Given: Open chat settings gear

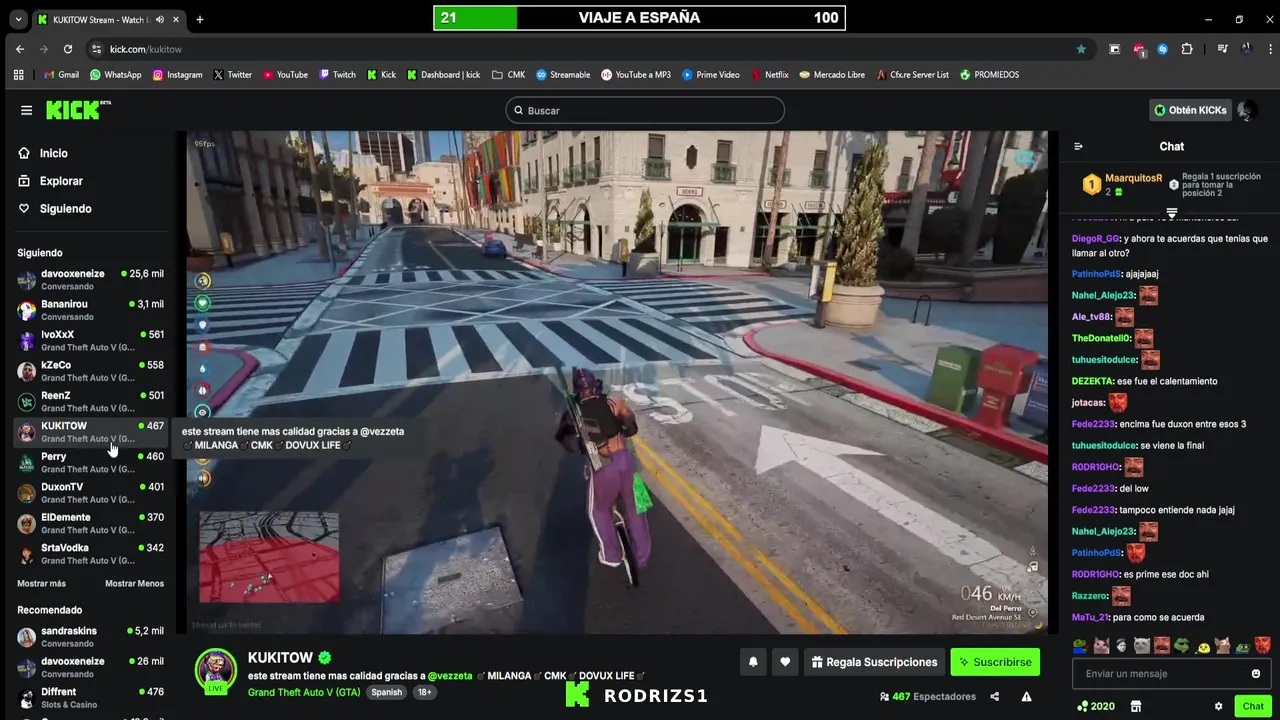Looking at the screenshot, I should point(1218,706).
